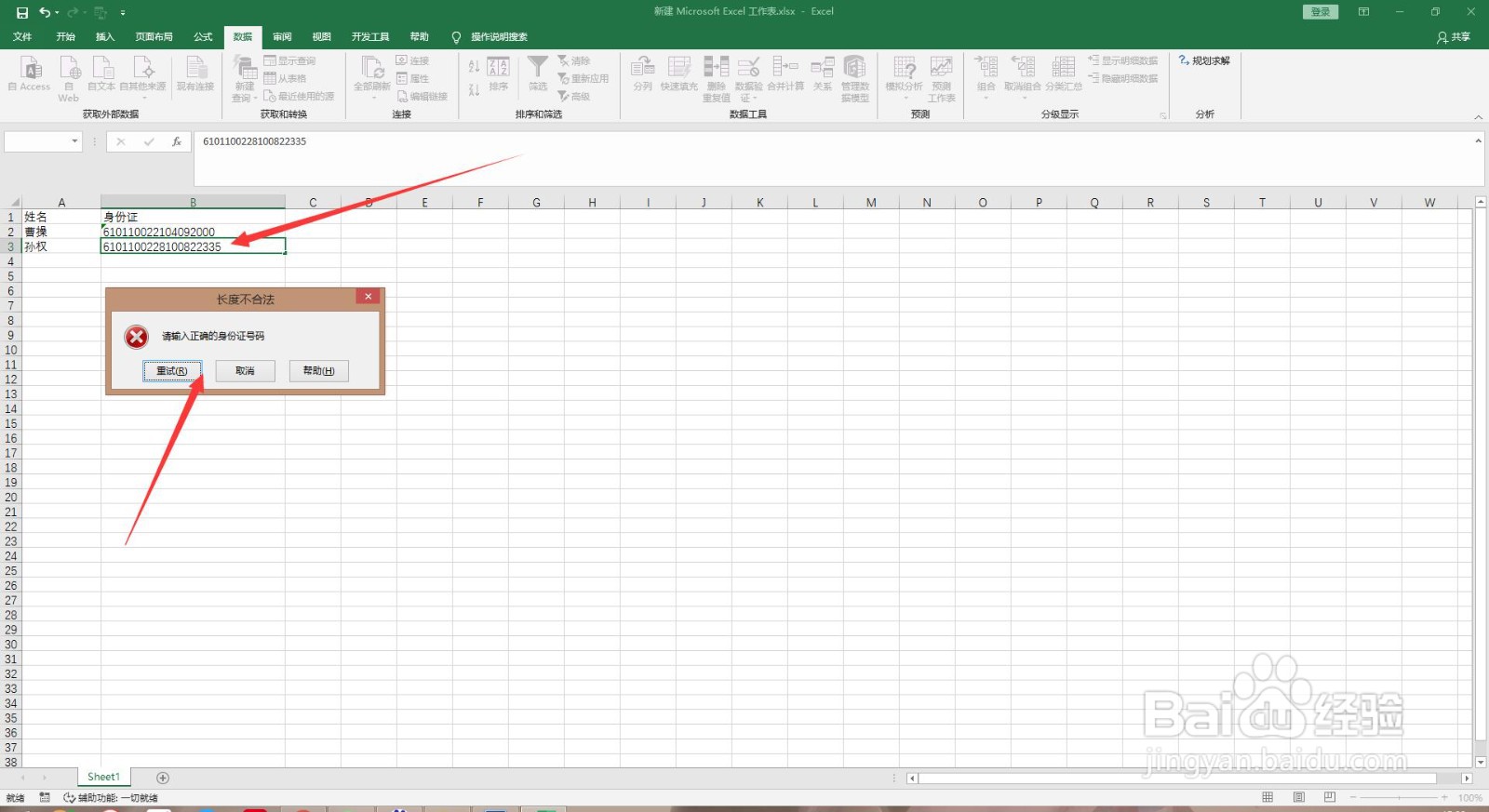Click the 登录 sign-in button
This screenshot has width=1489, height=812.
point(1321,12)
